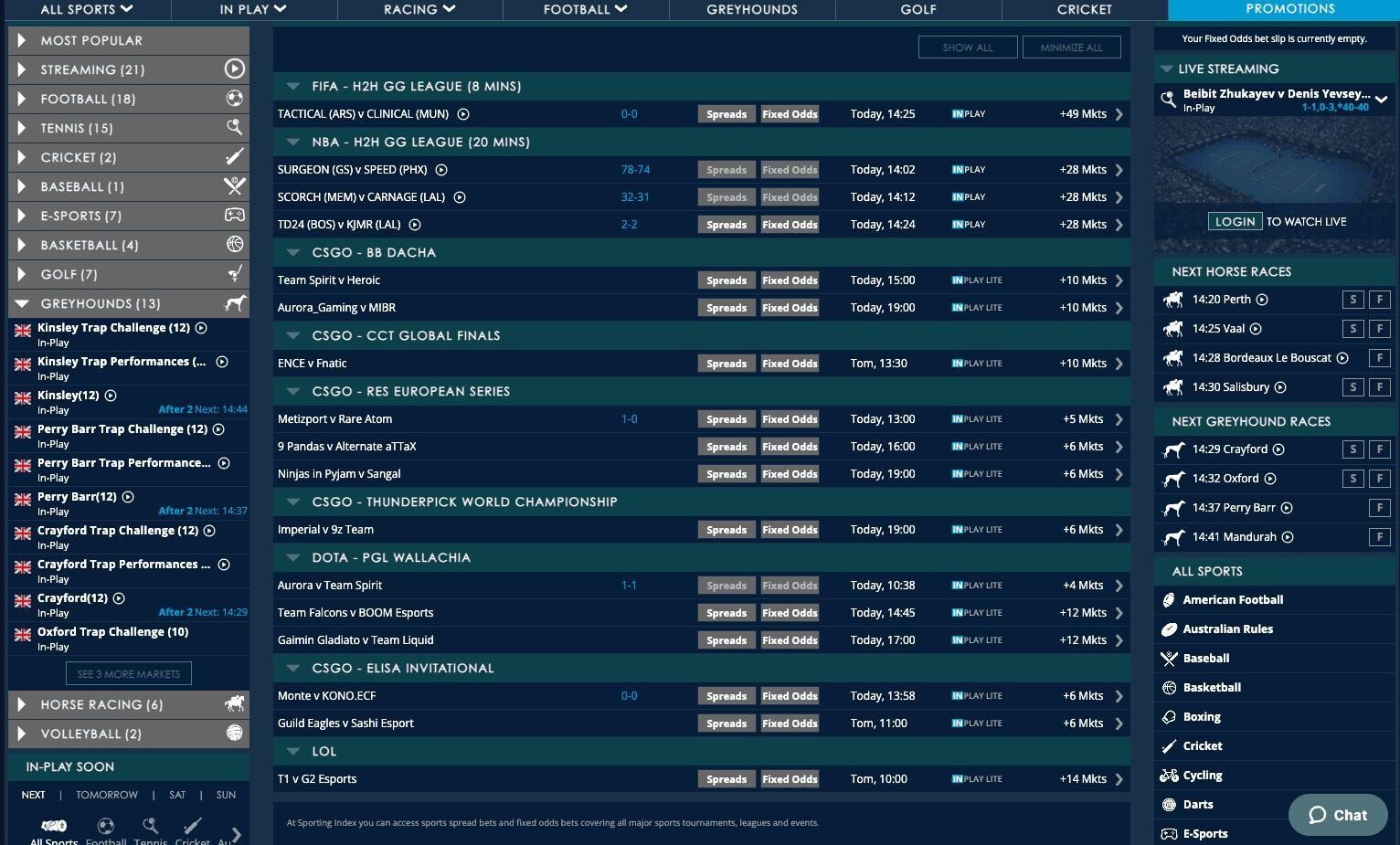Click Login to watch live stream
Image resolution: width=1400 pixels, height=845 pixels.
[1235, 221]
